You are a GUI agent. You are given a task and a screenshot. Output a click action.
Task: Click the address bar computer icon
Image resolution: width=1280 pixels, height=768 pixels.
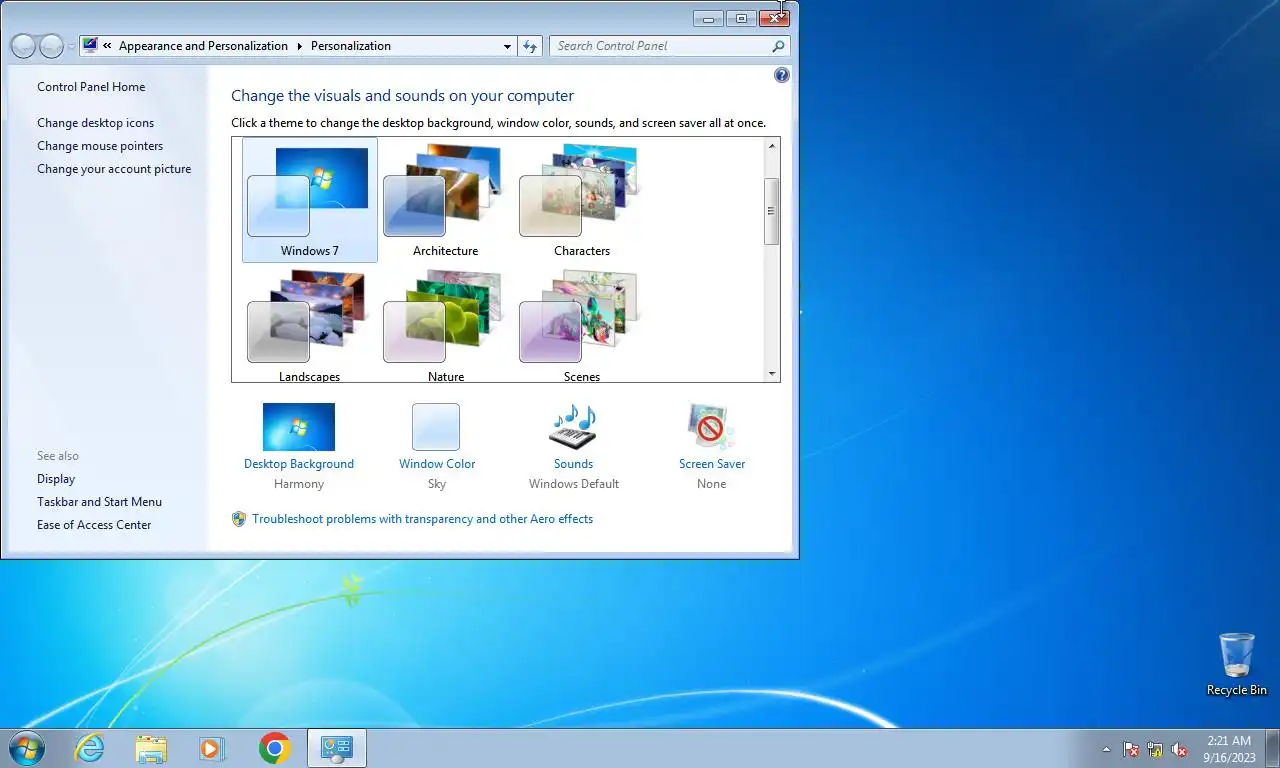(90, 45)
